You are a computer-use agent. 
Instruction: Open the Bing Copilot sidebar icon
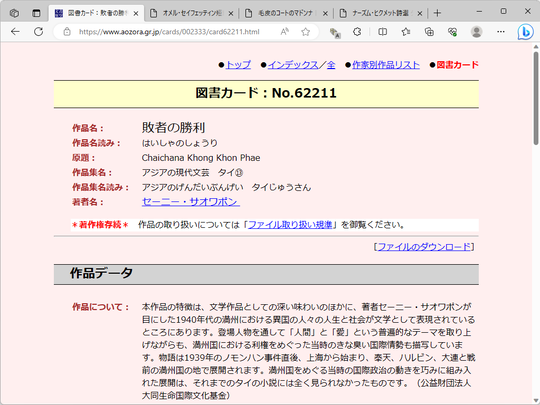click(525, 32)
